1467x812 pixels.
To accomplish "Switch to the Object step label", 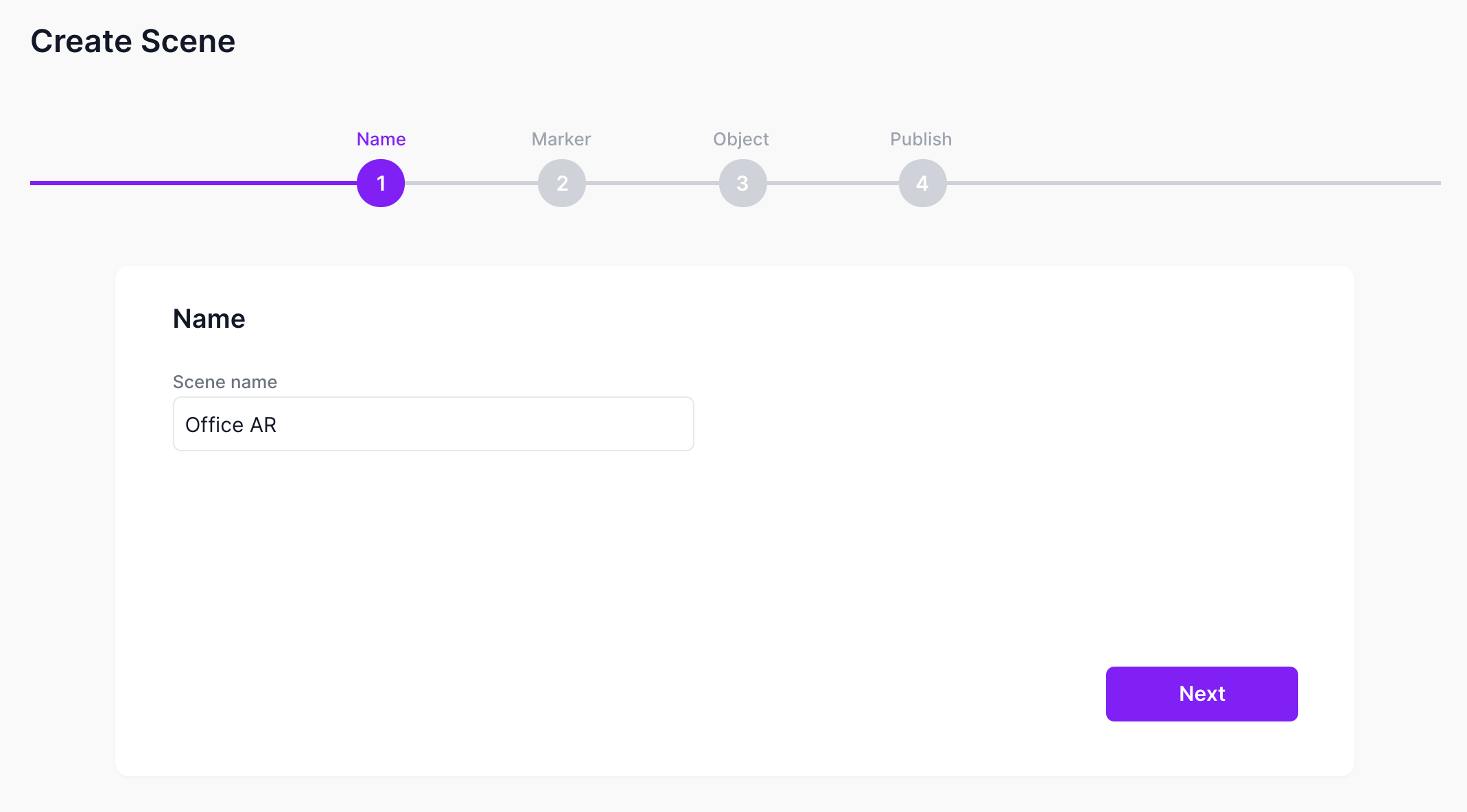I will (x=741, y=139).
